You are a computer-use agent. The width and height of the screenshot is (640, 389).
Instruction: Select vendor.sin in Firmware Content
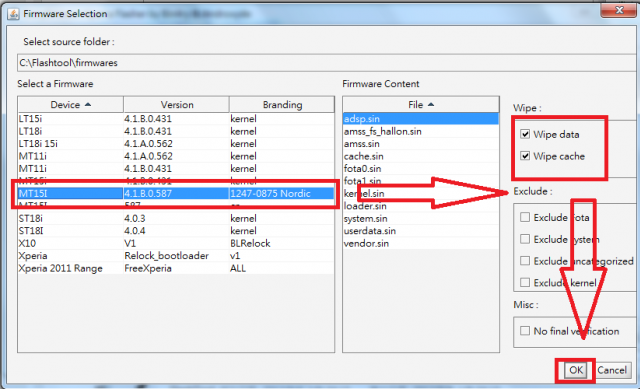click(x=421, y=243)
